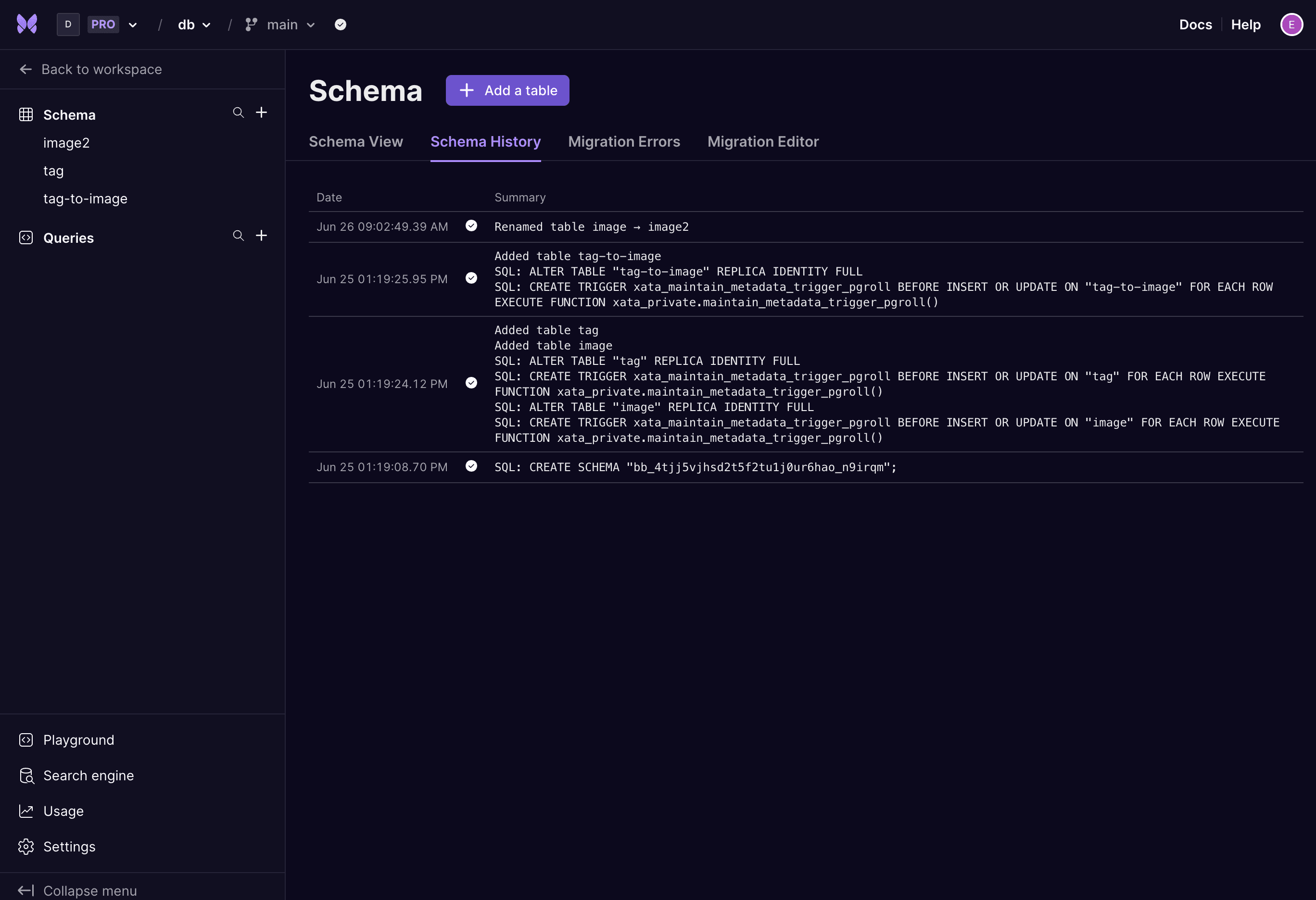Viewport: 1316px width, 900px height.
Task: Click the branch status checkmark icon in header
Action: pyautogui.click(x=341, y=25)
